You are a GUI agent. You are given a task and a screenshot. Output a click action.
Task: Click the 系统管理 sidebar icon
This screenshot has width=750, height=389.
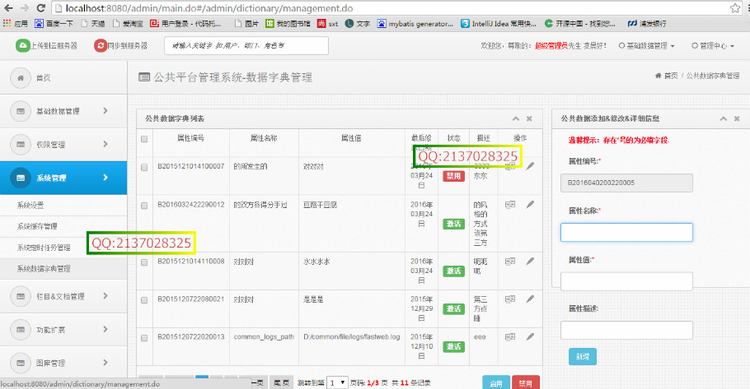pyautogui.click(x=21, y=178)
